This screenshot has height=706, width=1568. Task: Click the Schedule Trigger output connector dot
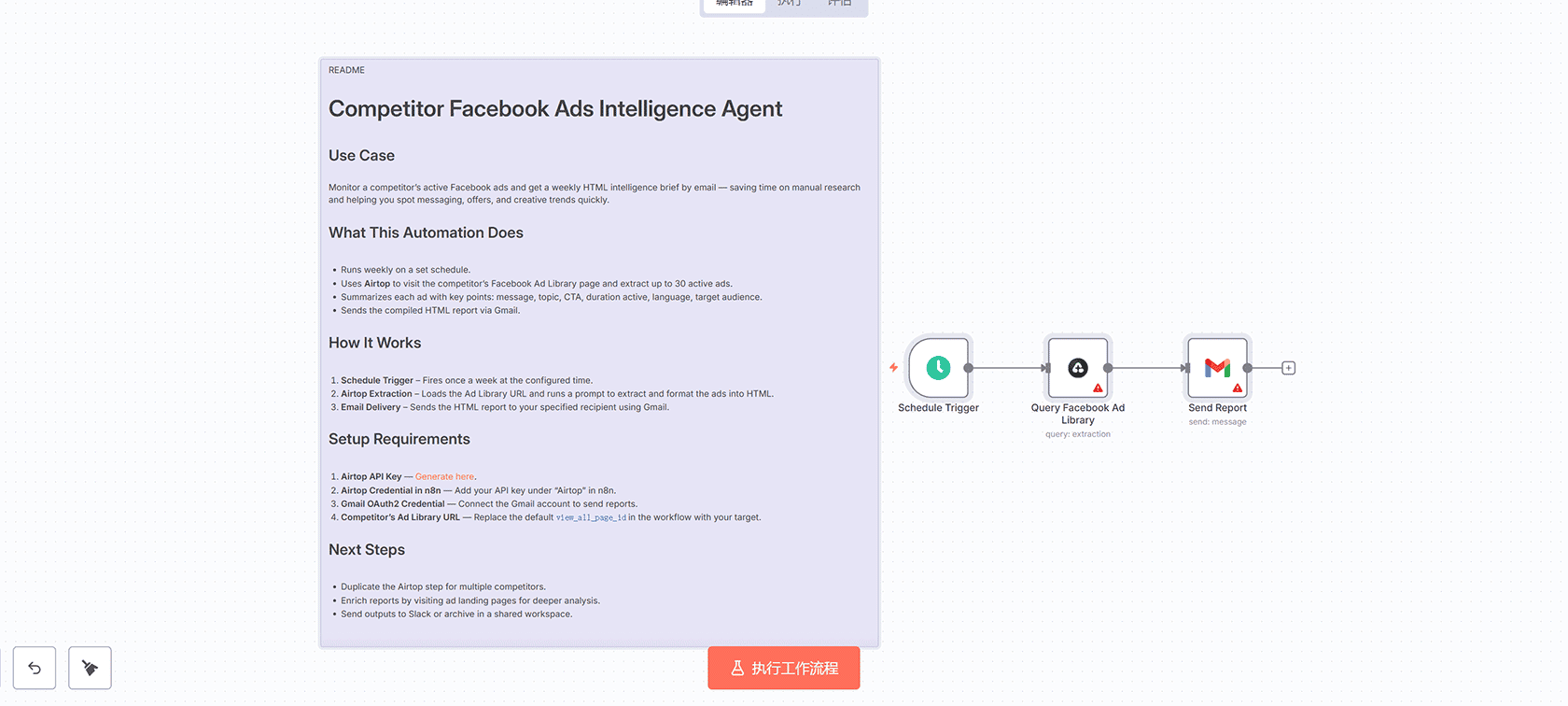click(969, 368)
